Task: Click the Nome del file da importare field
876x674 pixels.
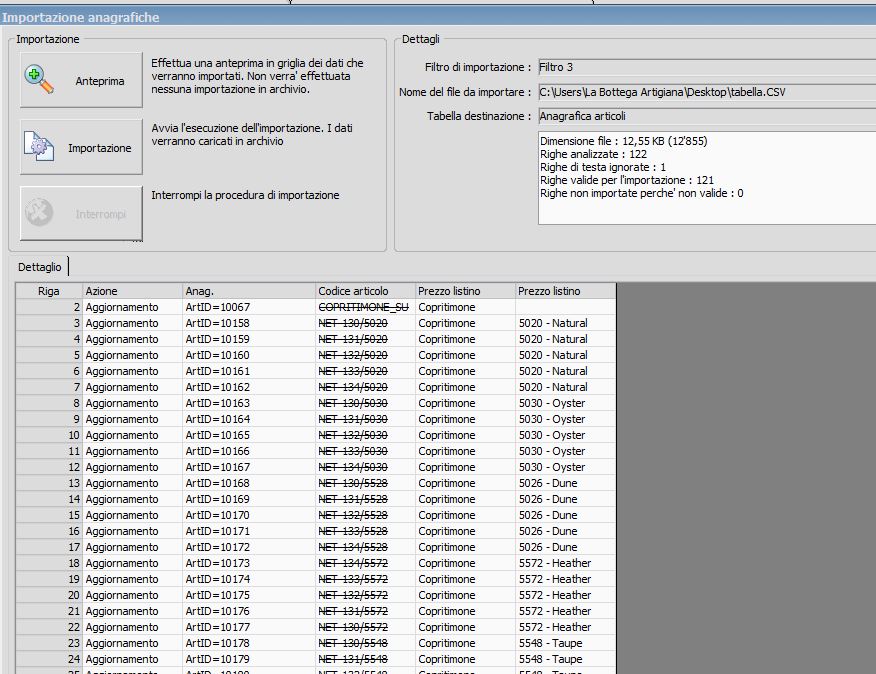Action: click(707, 92)
